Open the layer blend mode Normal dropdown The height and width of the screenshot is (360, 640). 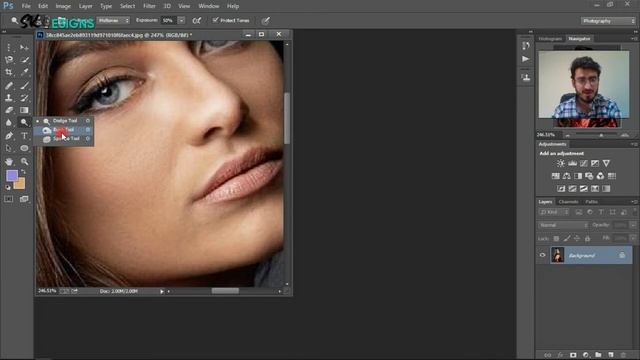click(563, 225)
